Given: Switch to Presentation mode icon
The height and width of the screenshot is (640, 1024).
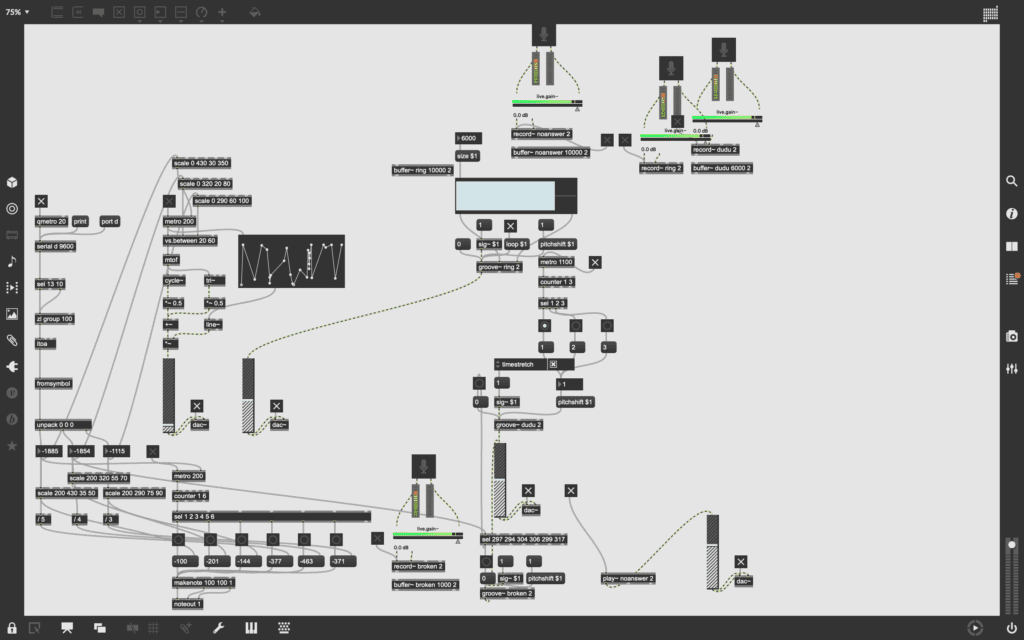Looking at the screenshot, I should pos(67,628).
